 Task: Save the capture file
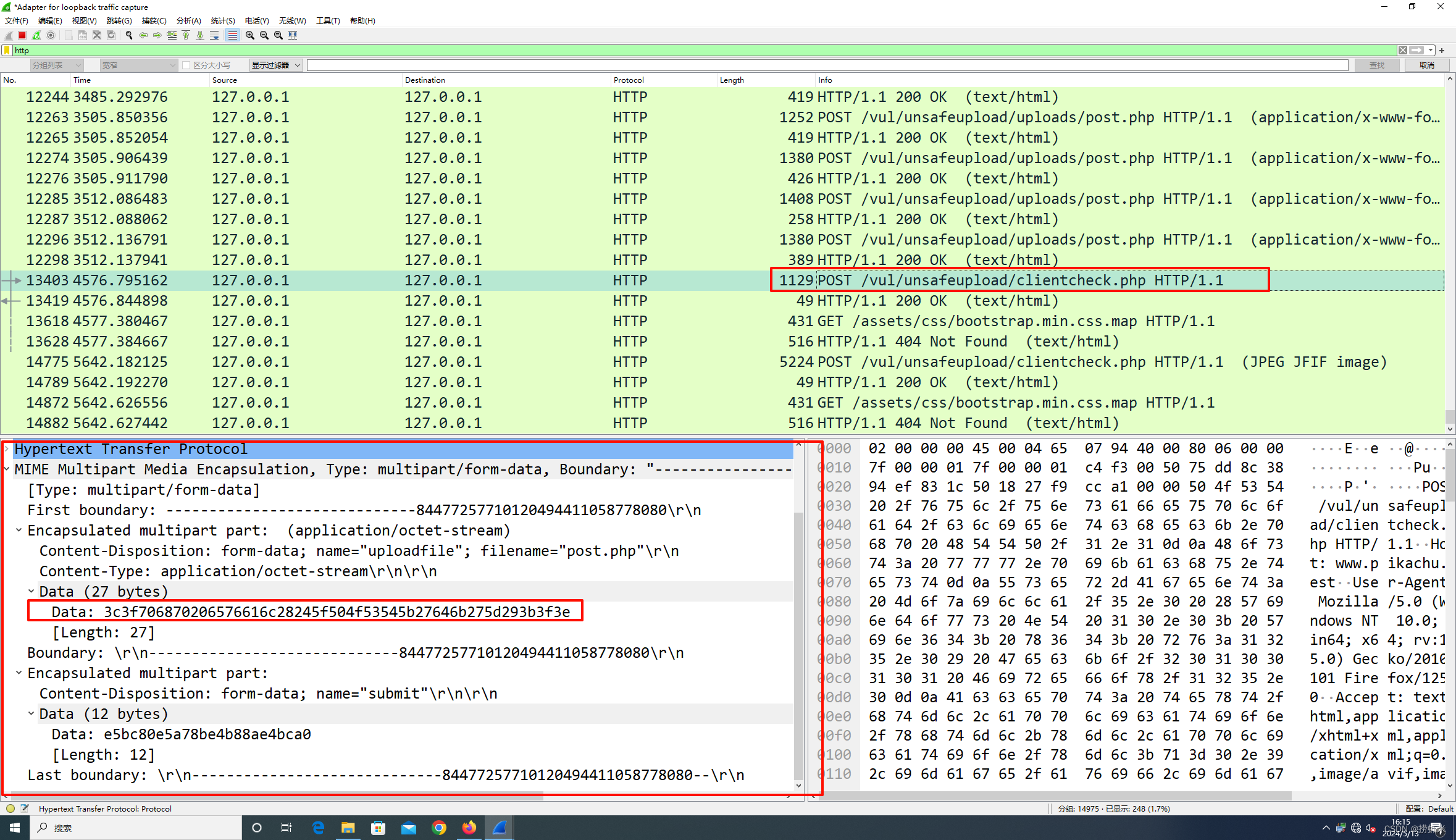click(82, 35)
